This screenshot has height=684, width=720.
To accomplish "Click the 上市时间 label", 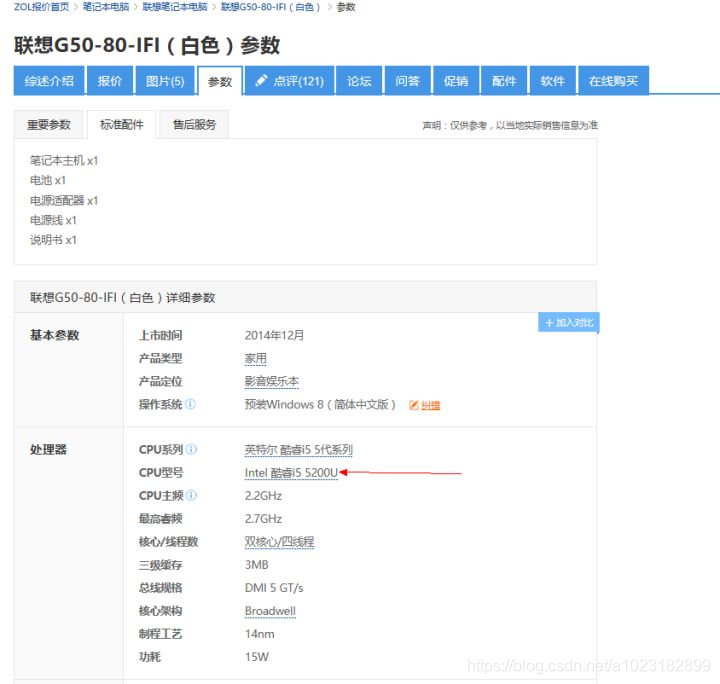I will pyautogui.click(x=161, y=335).
